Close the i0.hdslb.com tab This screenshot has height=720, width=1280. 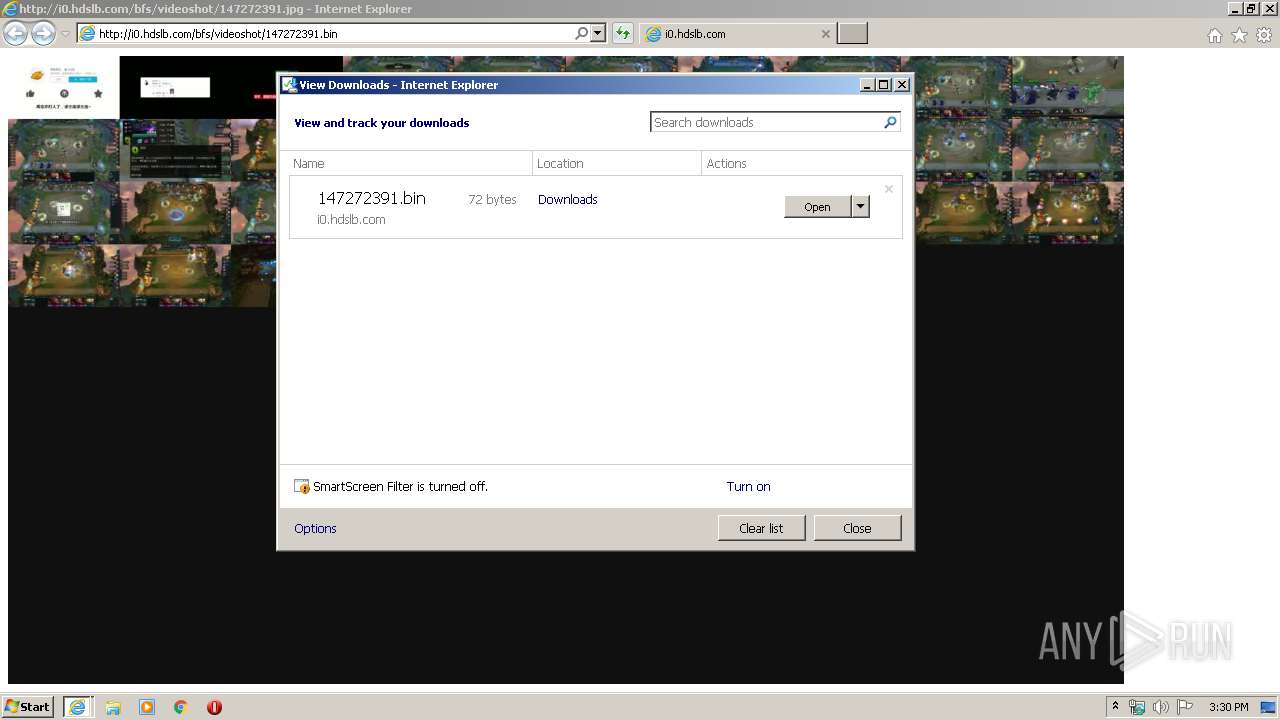point(825,33)
